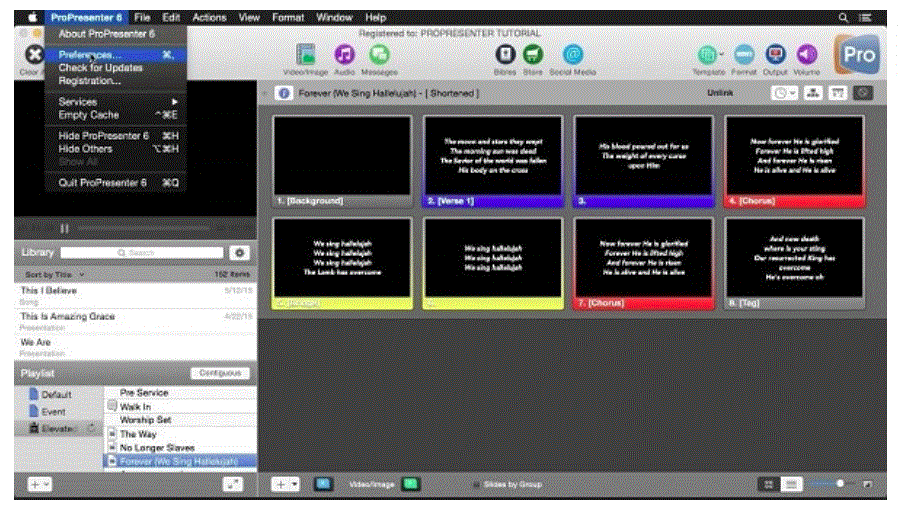
Task: Open the Format menu in menu bar
Action: tap(288, 18)
